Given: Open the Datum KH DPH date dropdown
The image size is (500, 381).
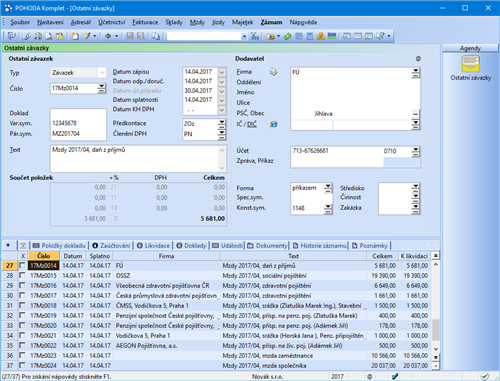Looking at the screenshot, I should 222,110.
